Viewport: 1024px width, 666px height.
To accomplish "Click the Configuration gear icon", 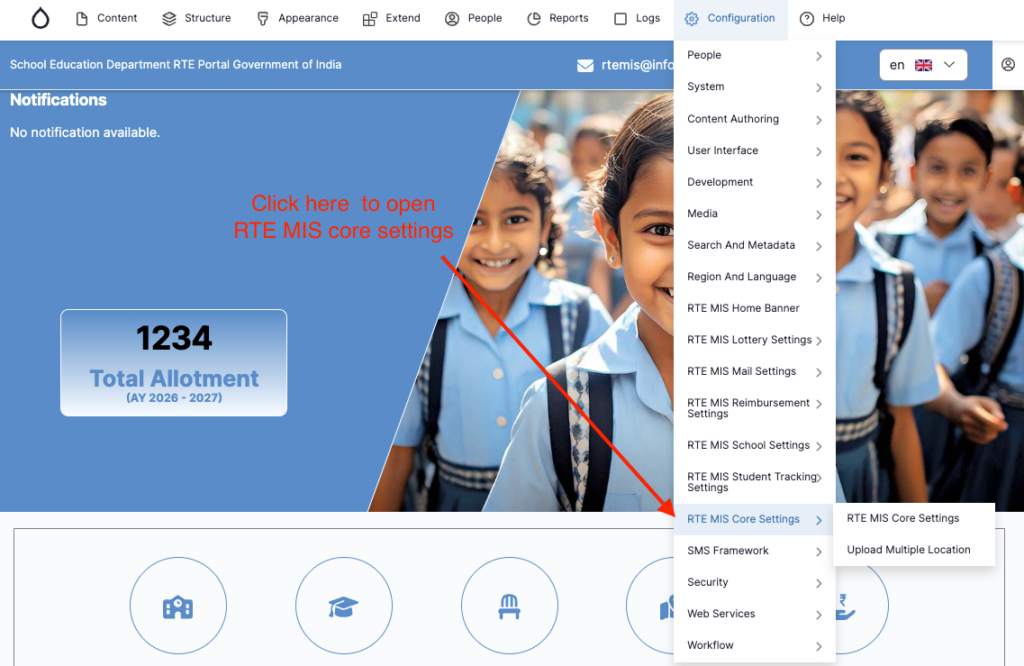I will [x=692, y=18].
